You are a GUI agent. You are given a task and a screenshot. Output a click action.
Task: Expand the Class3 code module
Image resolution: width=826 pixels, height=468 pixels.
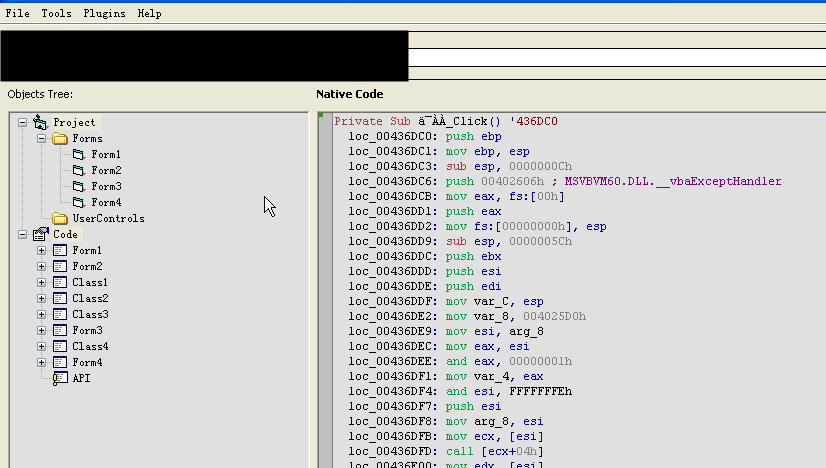point(42,314)
